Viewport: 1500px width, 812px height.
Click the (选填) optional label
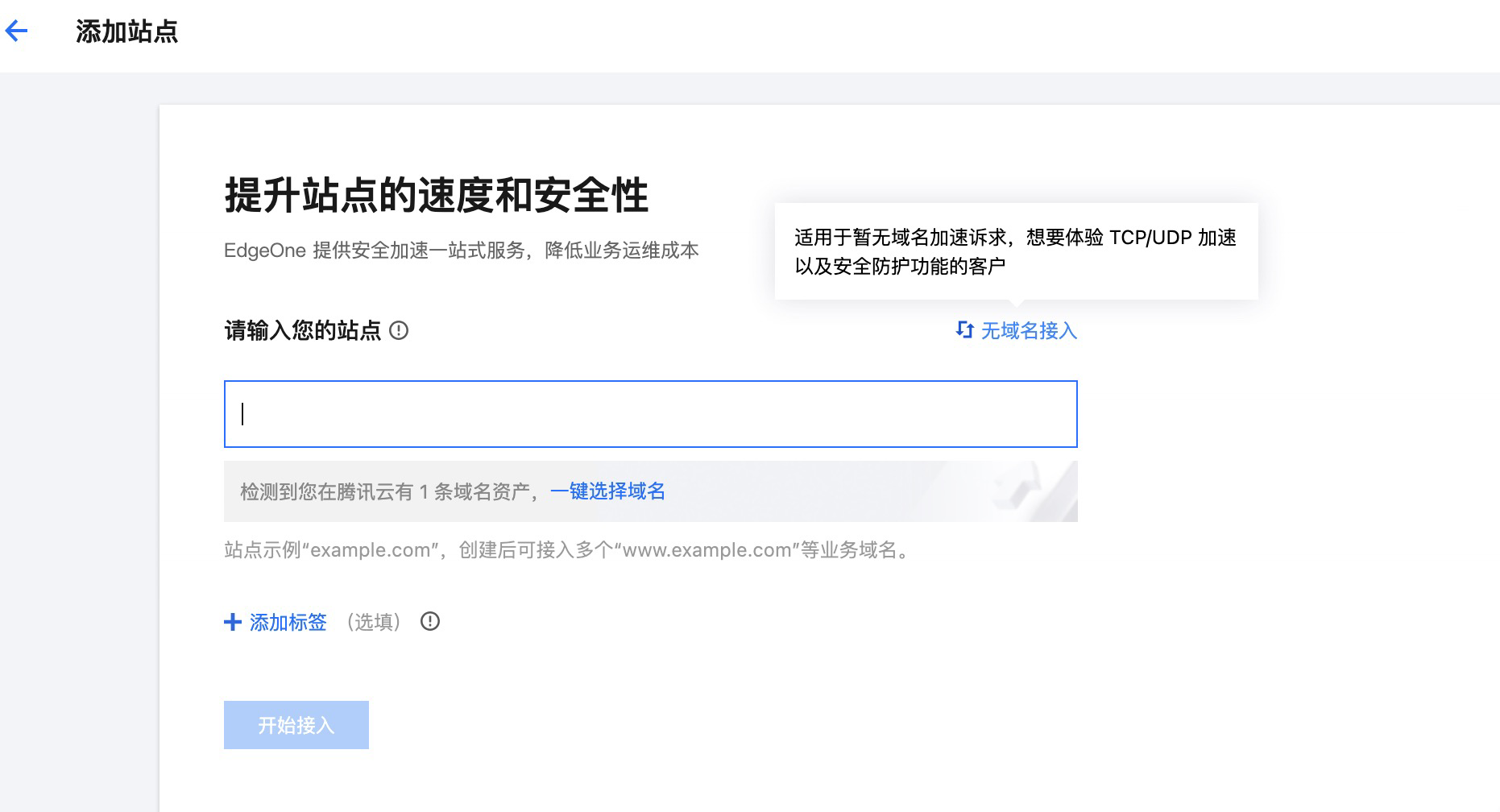tap(373, 622)
